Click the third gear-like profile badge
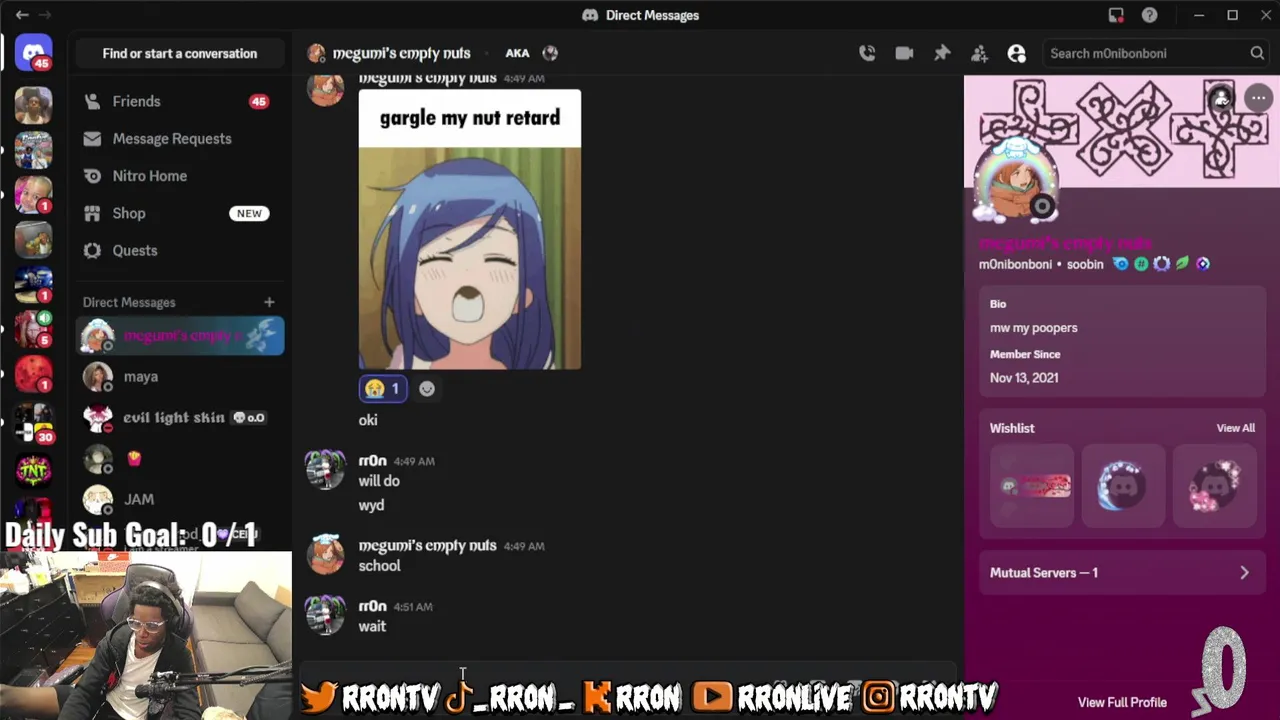Screen dimensions: 1280x720 click(1161, 264)
